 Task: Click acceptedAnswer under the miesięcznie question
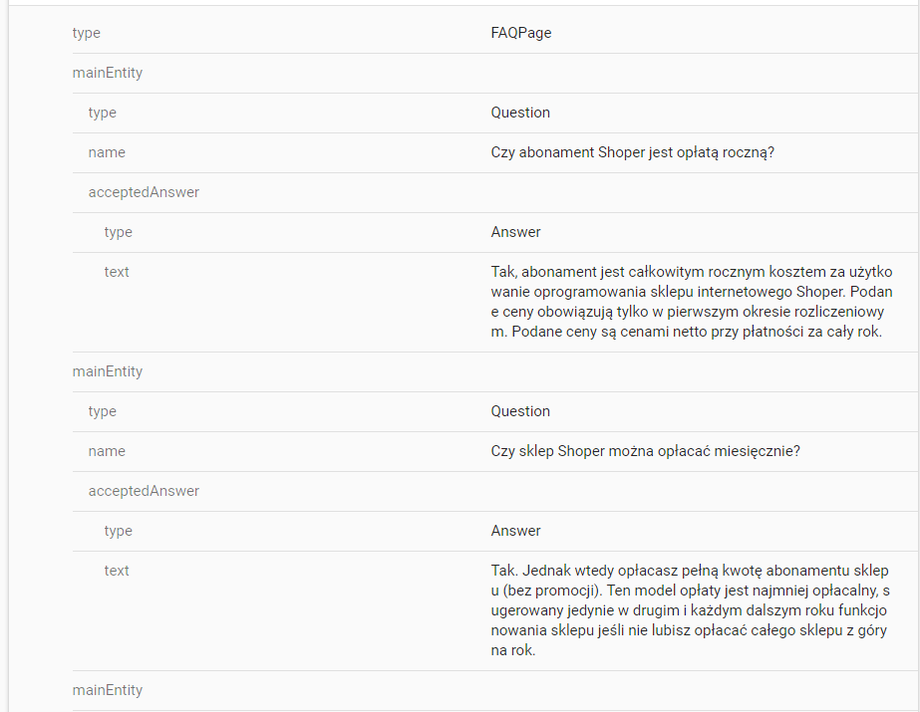[x=144, y=491]
